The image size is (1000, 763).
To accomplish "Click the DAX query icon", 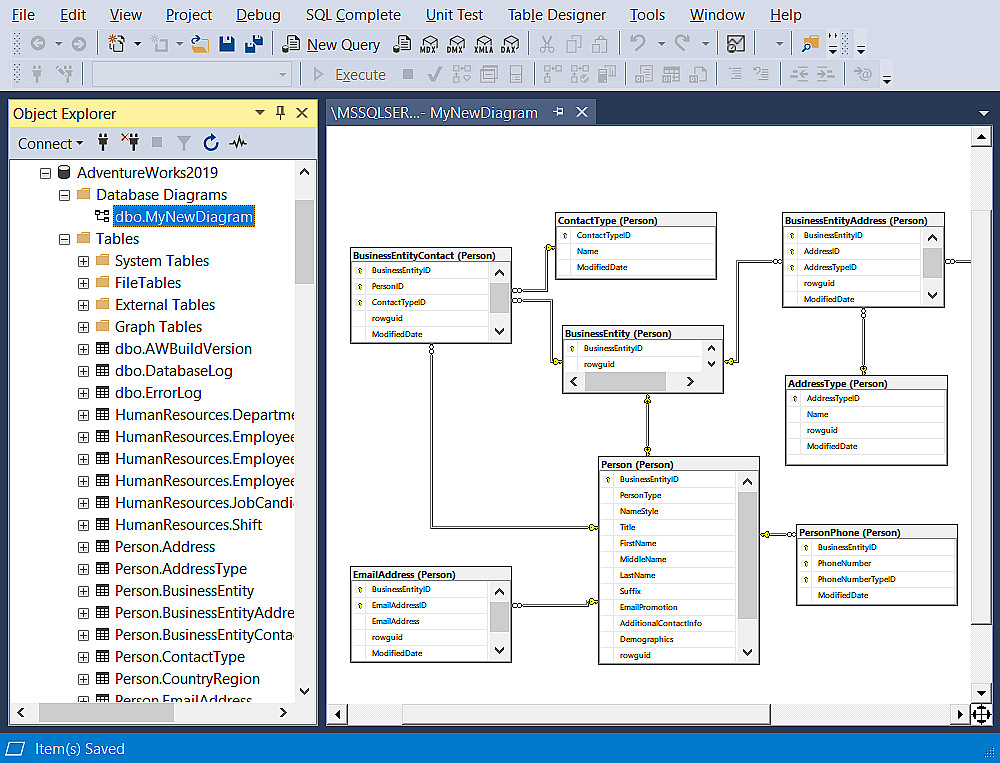I will [x=509, y=44].
